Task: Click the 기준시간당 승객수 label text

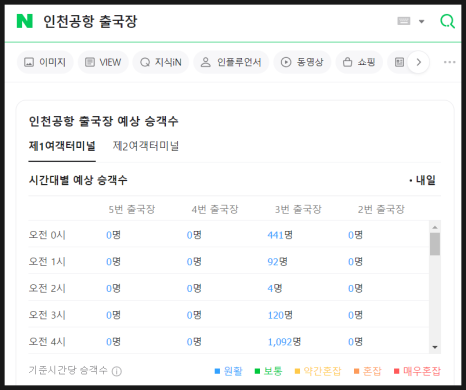Action: (x=68, y=370)
